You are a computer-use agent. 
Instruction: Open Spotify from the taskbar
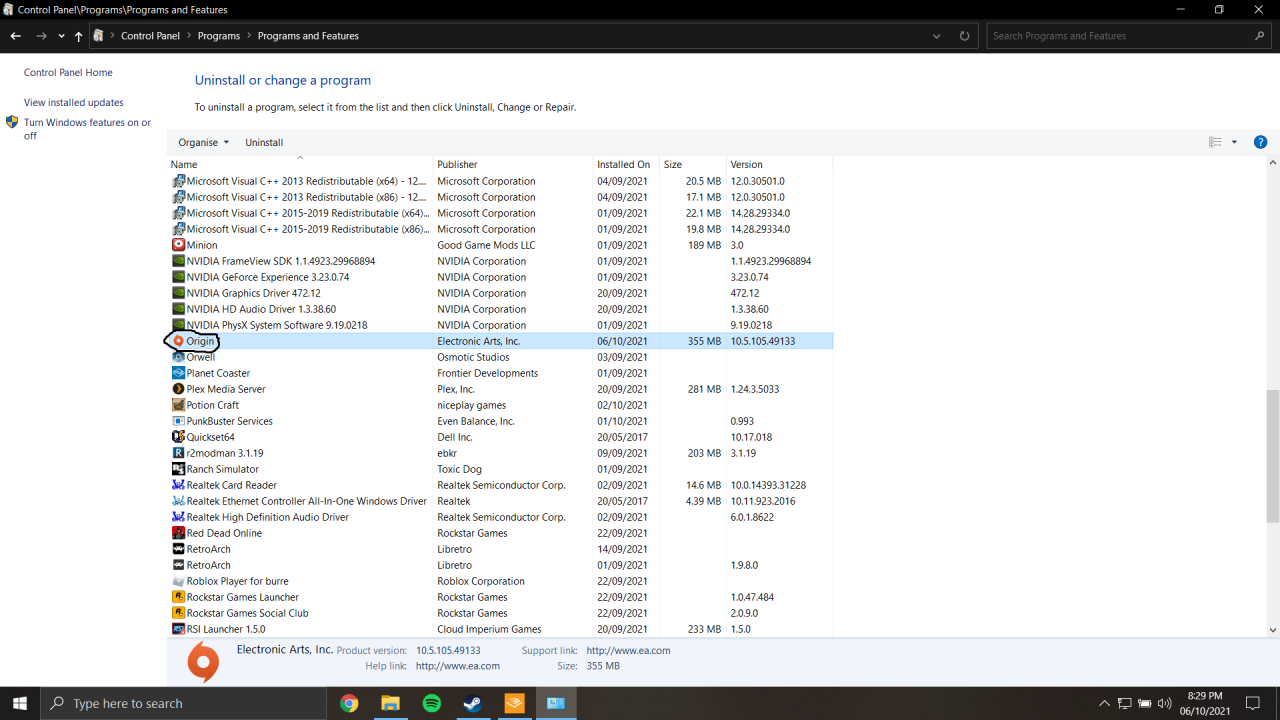(x=432, y=703)
